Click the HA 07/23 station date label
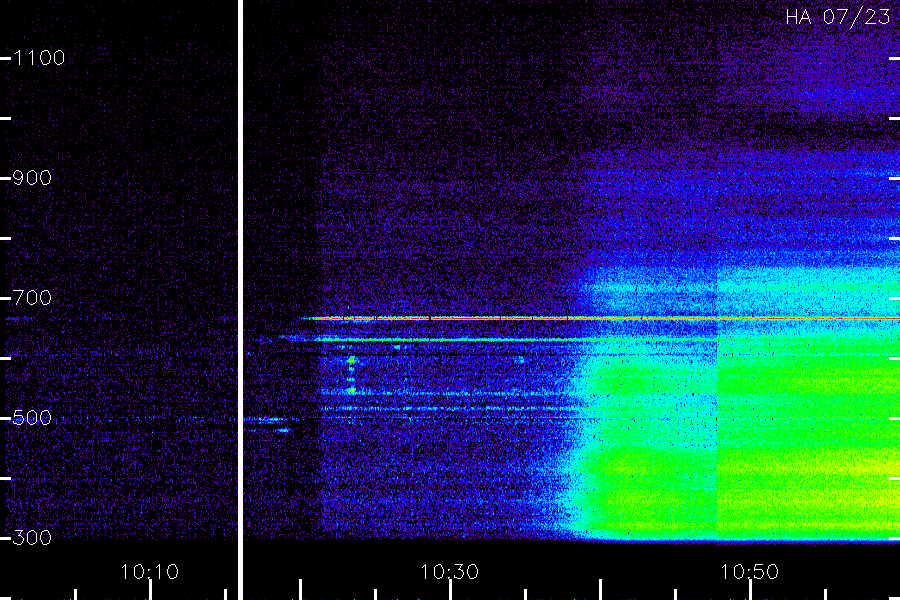The height and width of the screenshot is (600, 900). (838, 17)
